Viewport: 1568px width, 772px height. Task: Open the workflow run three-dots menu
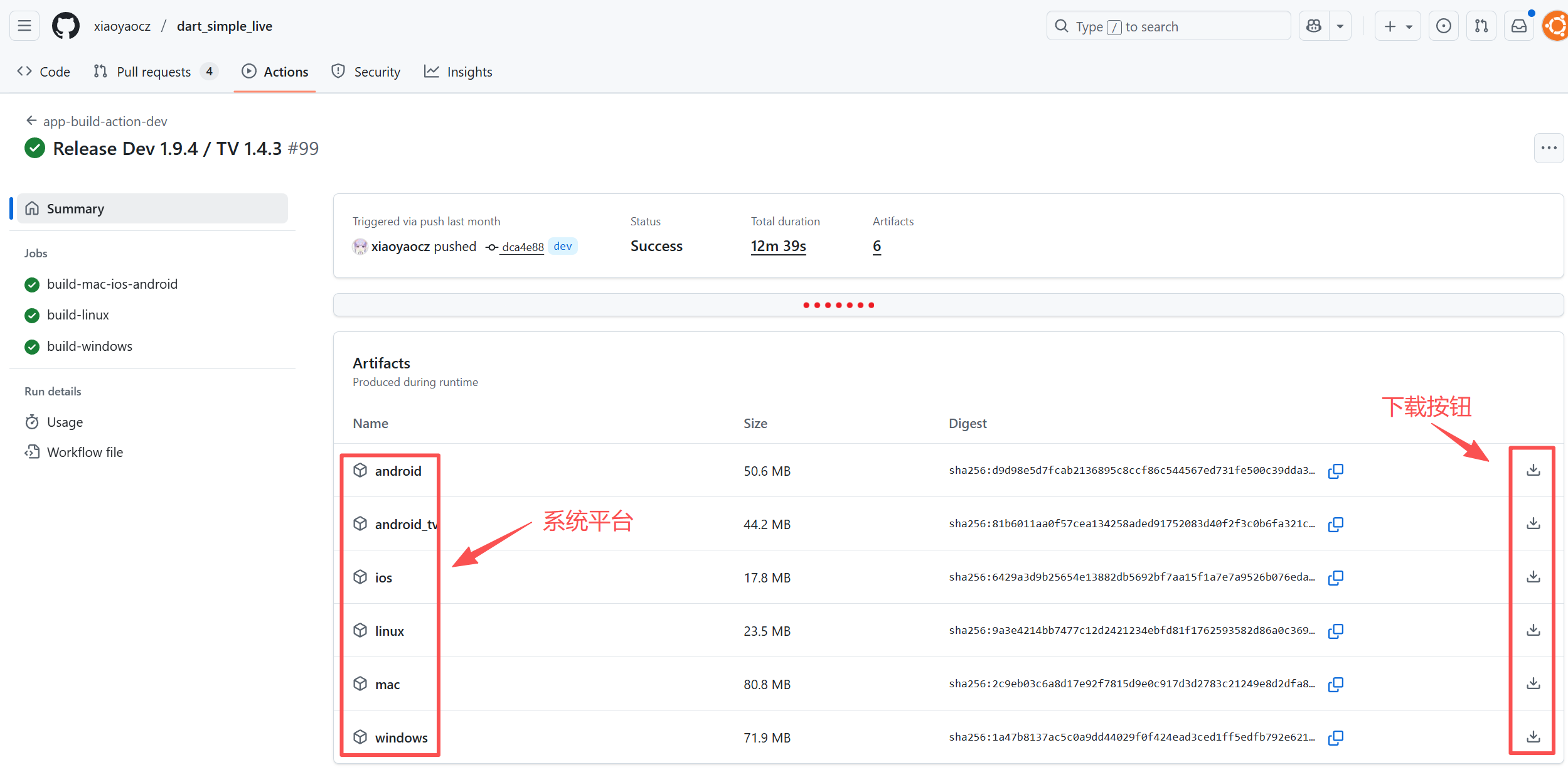tap(1549, 148)
